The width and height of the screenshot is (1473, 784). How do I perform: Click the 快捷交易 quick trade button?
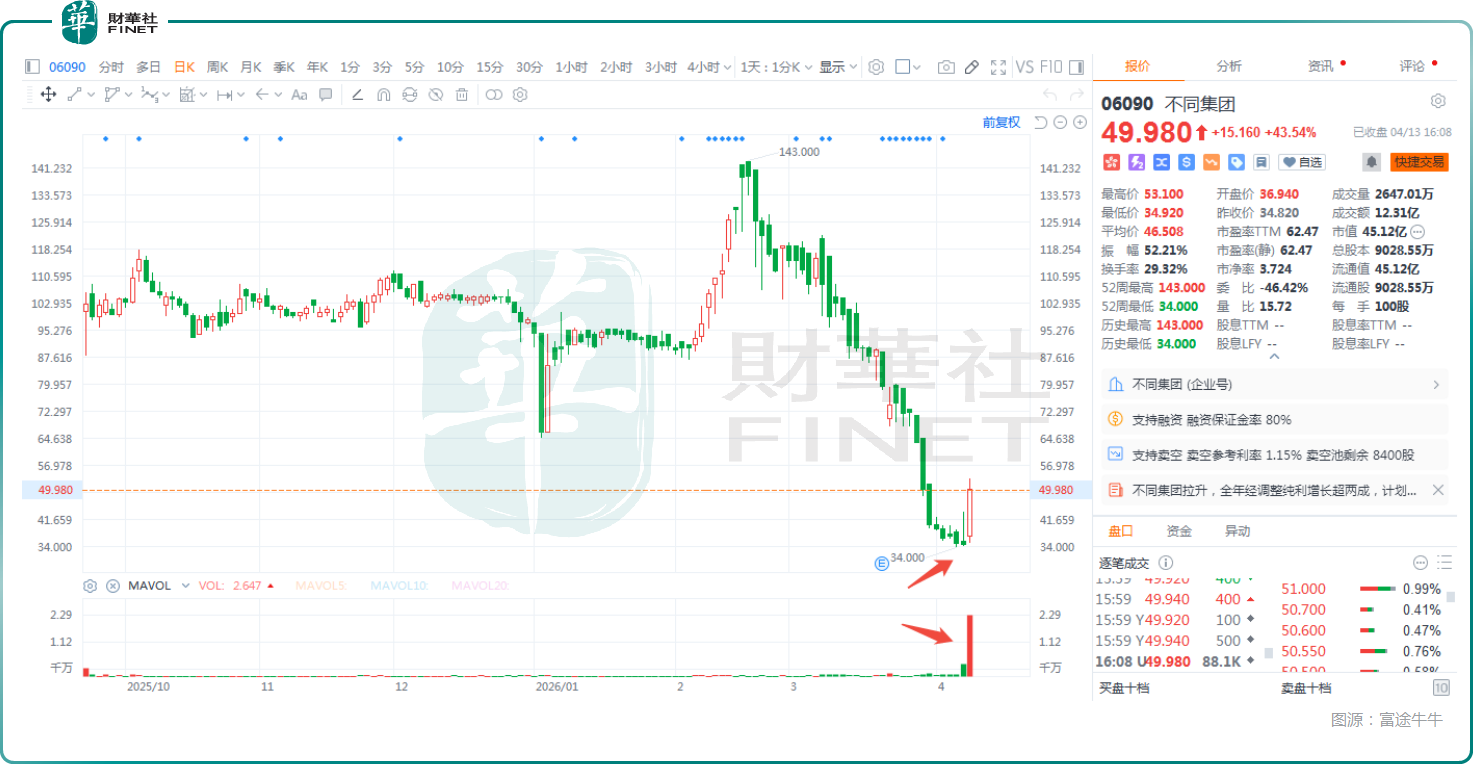(1418, 162)
